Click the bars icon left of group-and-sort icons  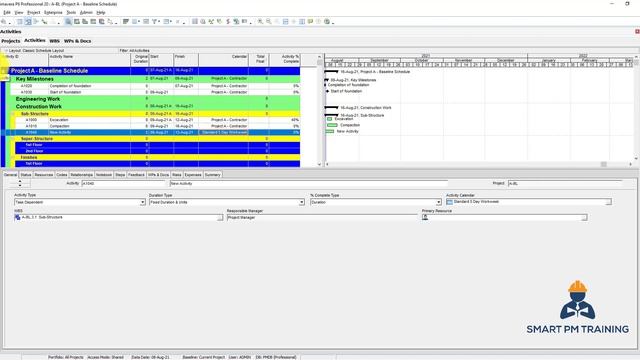126,22
